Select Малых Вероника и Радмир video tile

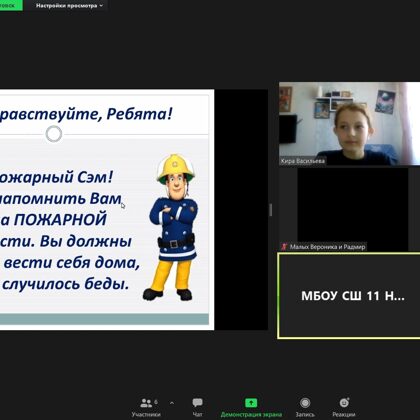coord(349,209)
